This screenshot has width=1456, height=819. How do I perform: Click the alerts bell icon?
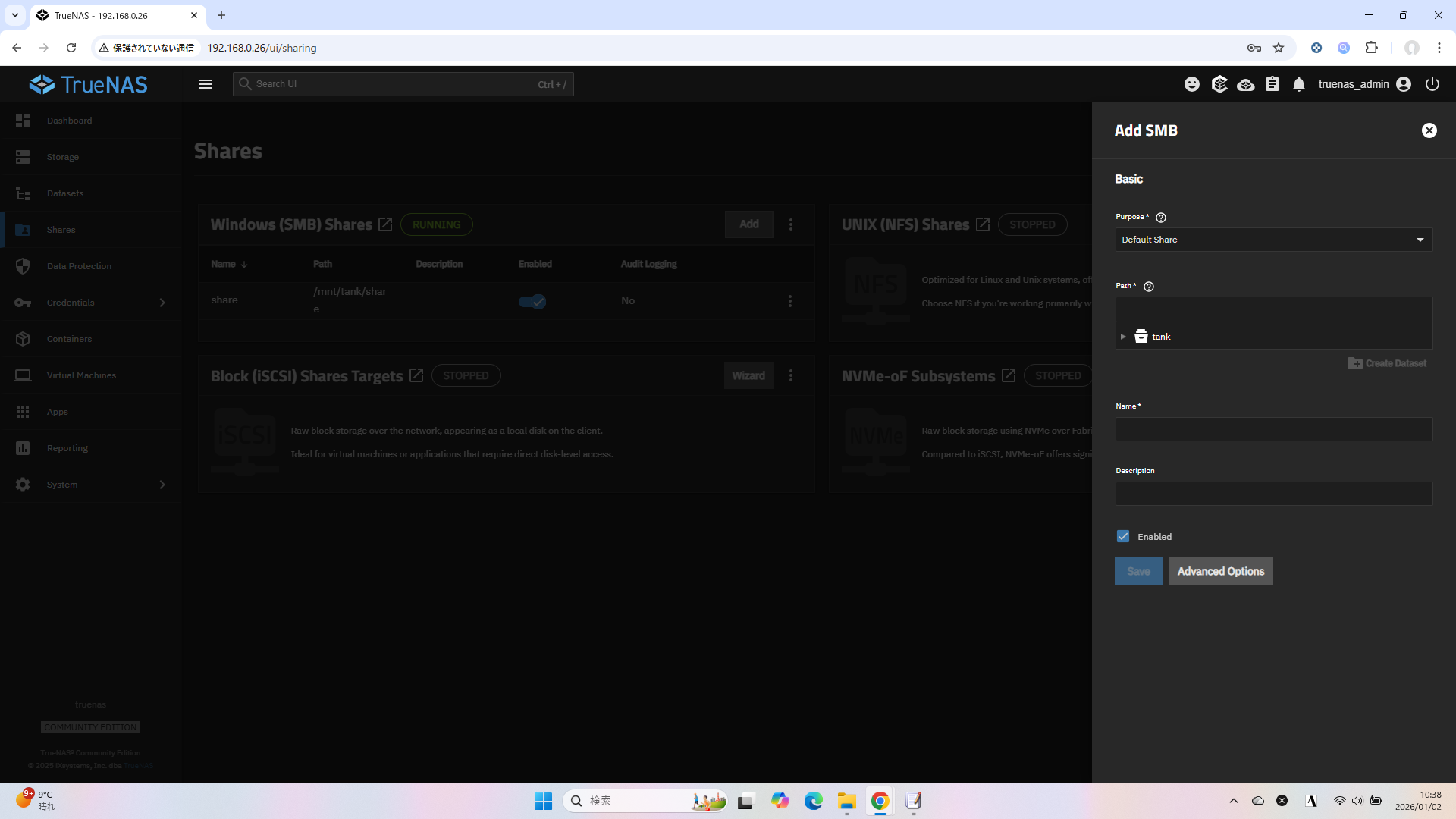(x=1299, y=84)
